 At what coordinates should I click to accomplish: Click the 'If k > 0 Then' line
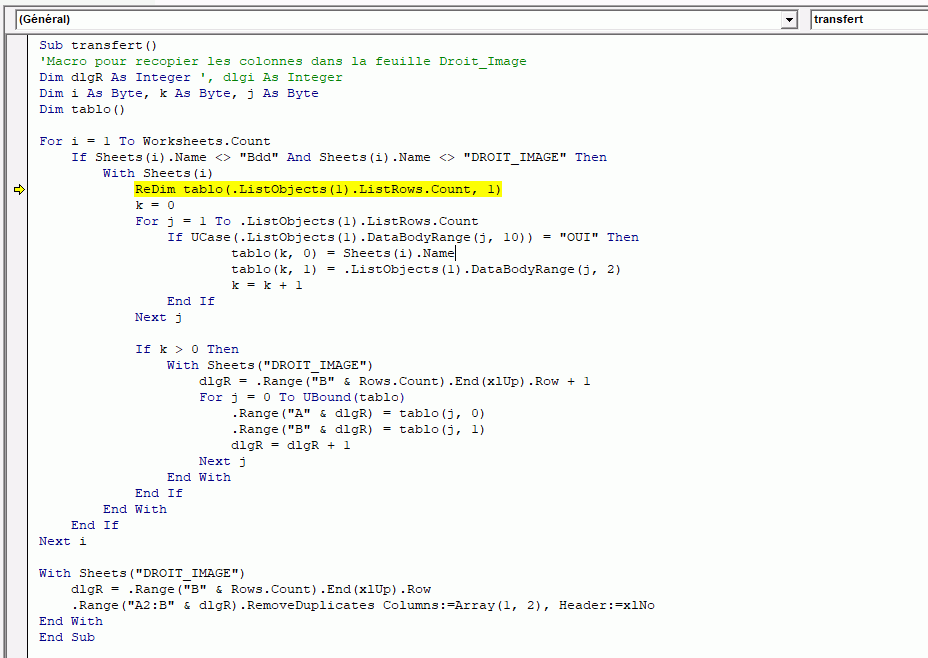click(187, 349)
